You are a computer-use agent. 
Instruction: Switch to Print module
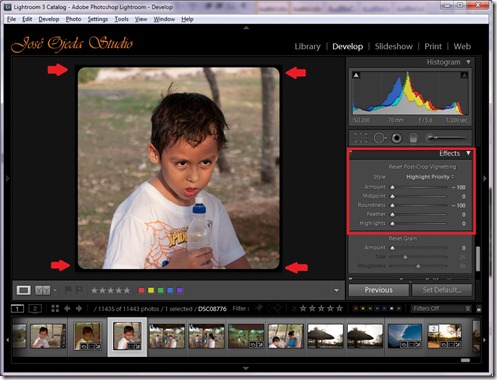click(x=433, y=46)
